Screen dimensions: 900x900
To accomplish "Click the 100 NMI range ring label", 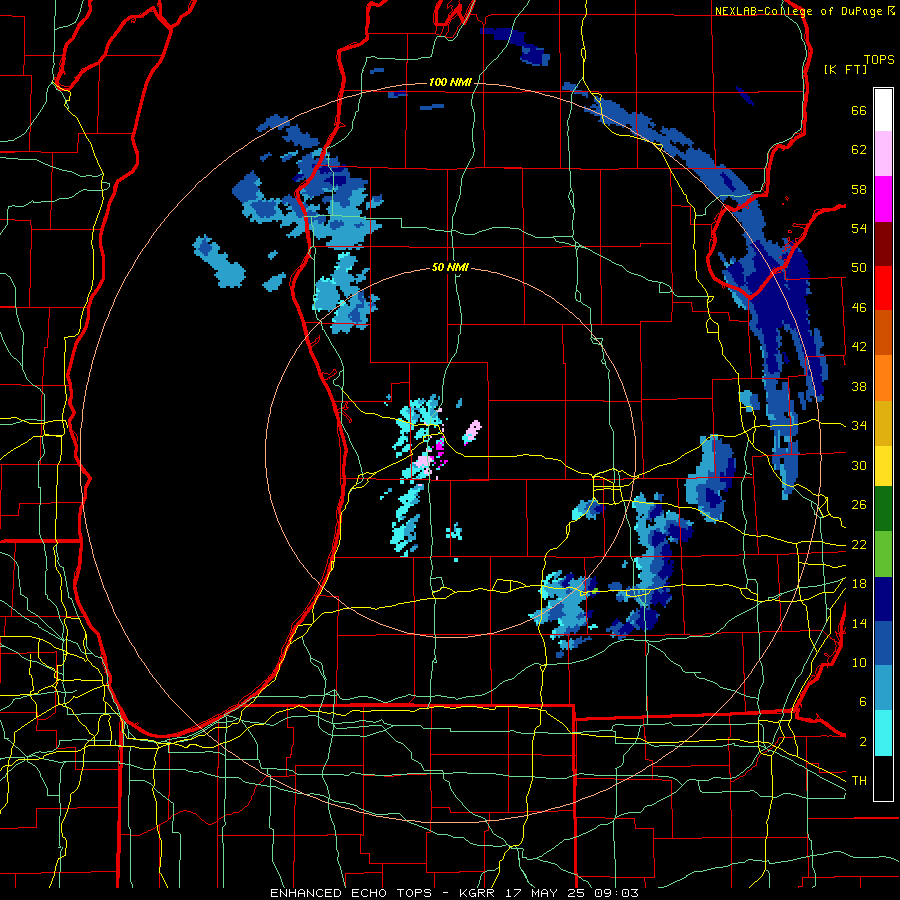I will pos(450,83).
